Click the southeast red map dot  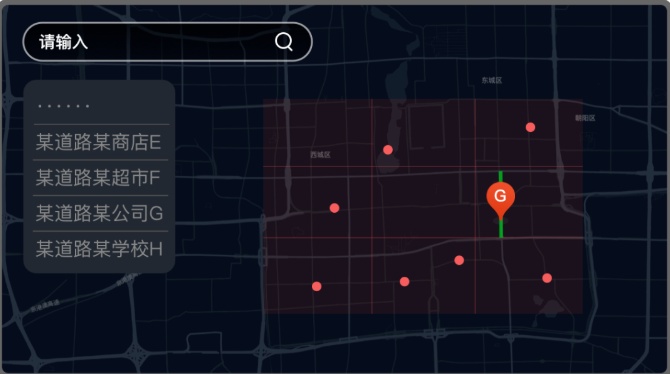click(x=547, y=278)
